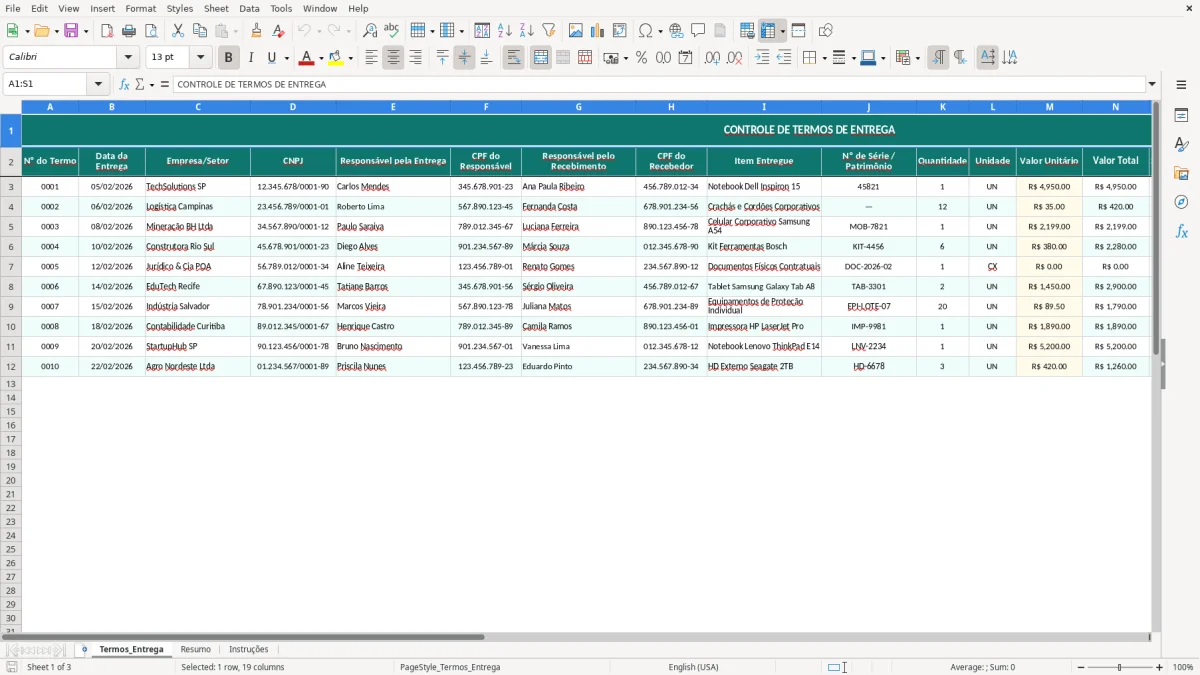Screen dimensions: 1200x675
Task: Add a decimal place
Action: click(712, 58)
